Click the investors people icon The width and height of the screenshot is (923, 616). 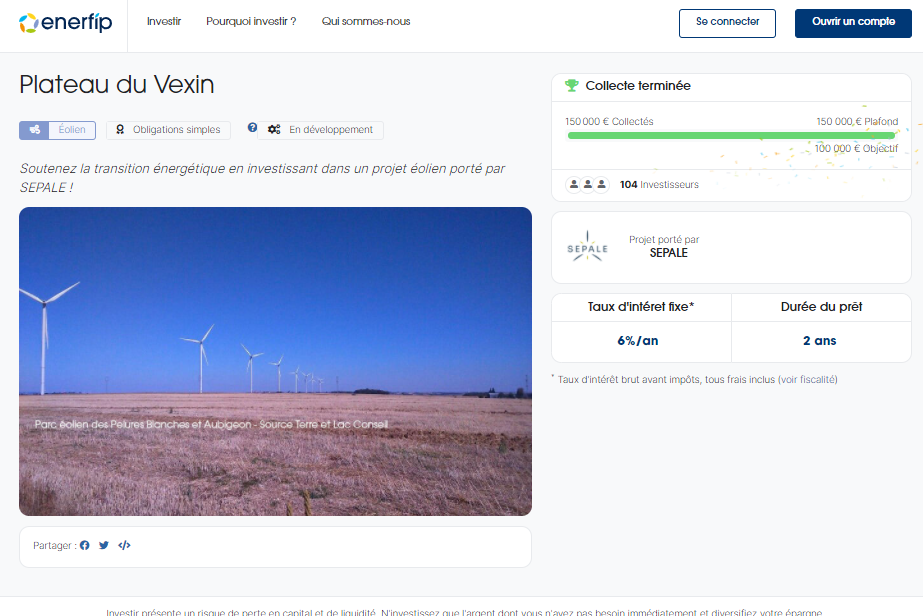587,185
